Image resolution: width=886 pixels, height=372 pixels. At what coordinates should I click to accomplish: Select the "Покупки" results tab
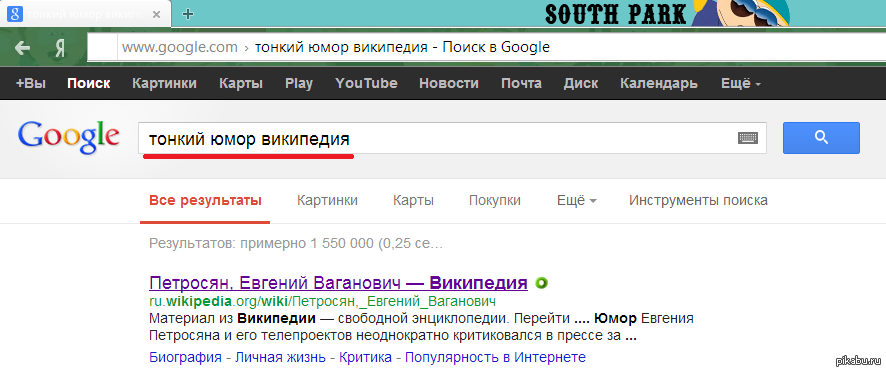click(495, 200)
